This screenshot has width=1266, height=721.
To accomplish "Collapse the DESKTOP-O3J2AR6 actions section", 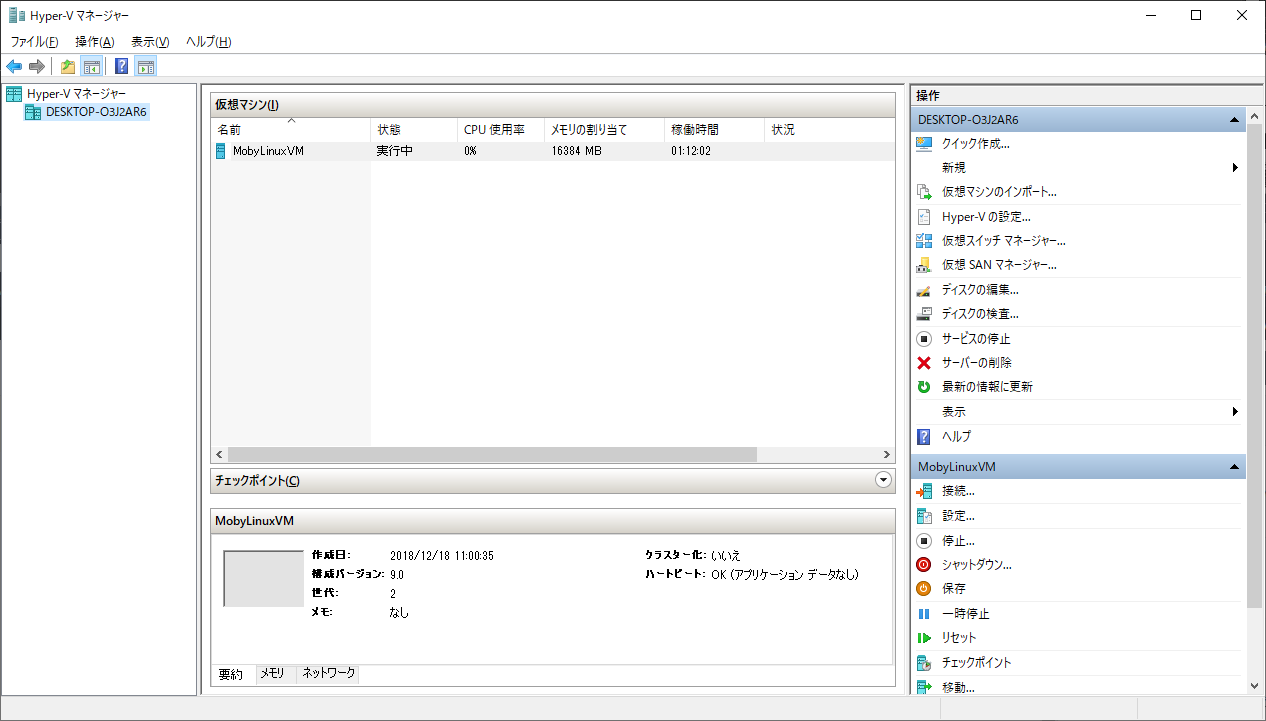I will 1235,120.
